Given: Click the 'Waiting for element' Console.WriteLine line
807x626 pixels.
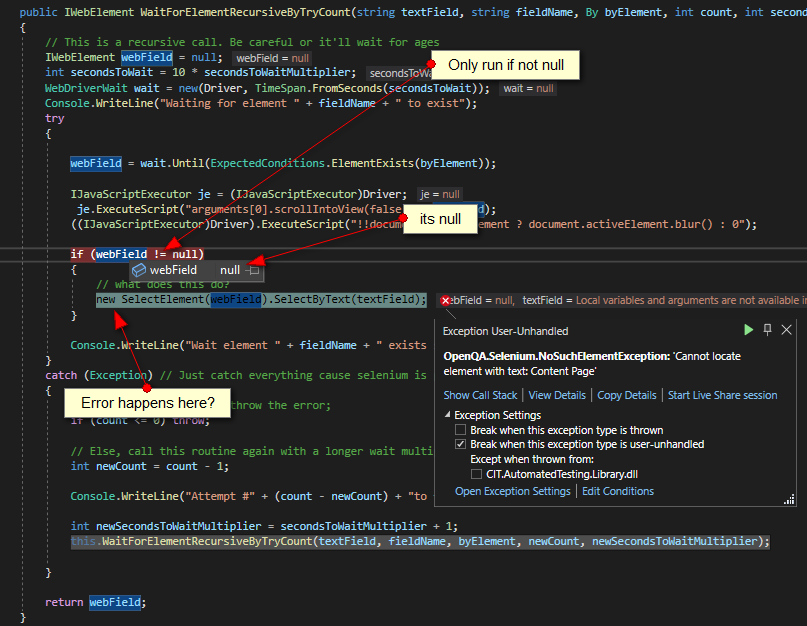Looking at the screenshot, I should point(261,103).
